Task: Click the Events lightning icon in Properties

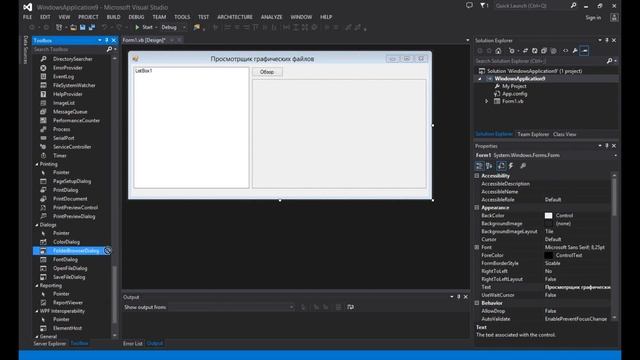Action: (511, 166)
